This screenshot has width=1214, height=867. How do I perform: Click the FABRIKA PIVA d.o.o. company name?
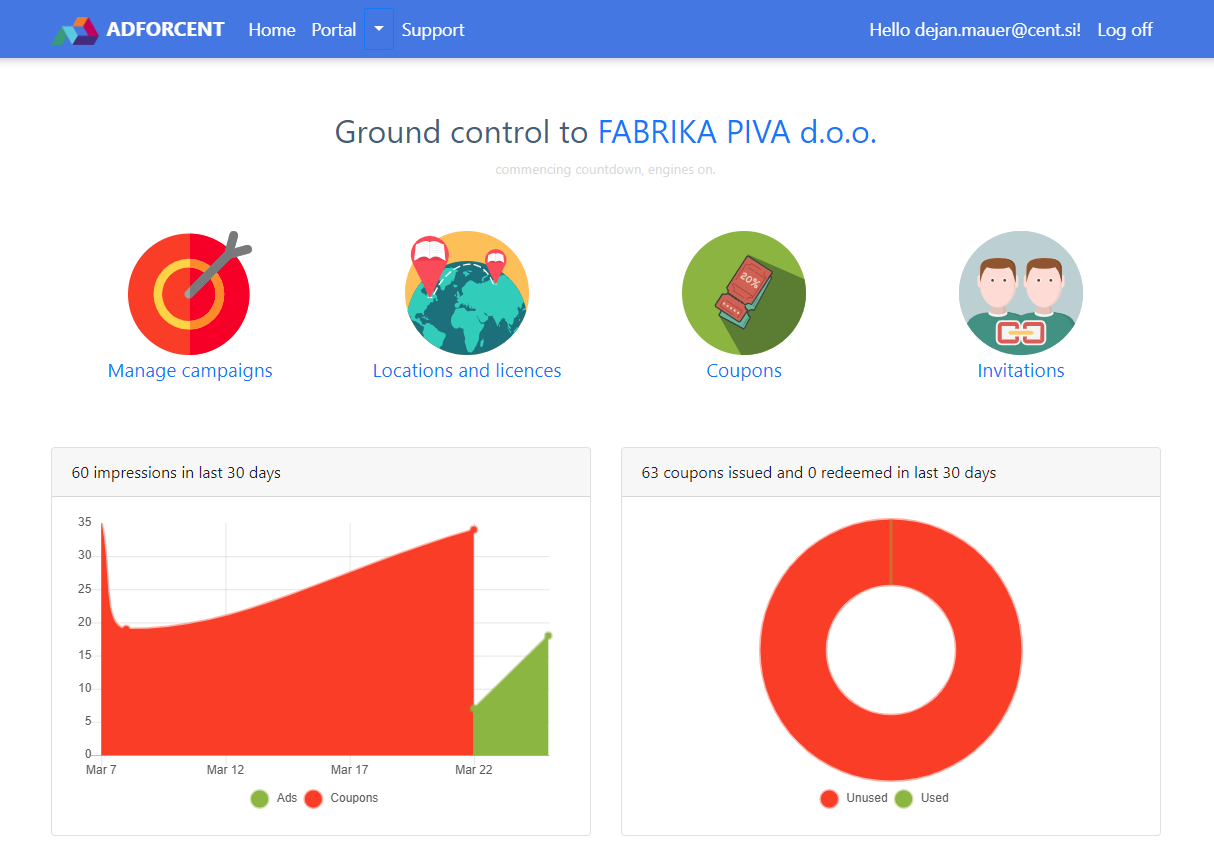[x=737, y=132]
